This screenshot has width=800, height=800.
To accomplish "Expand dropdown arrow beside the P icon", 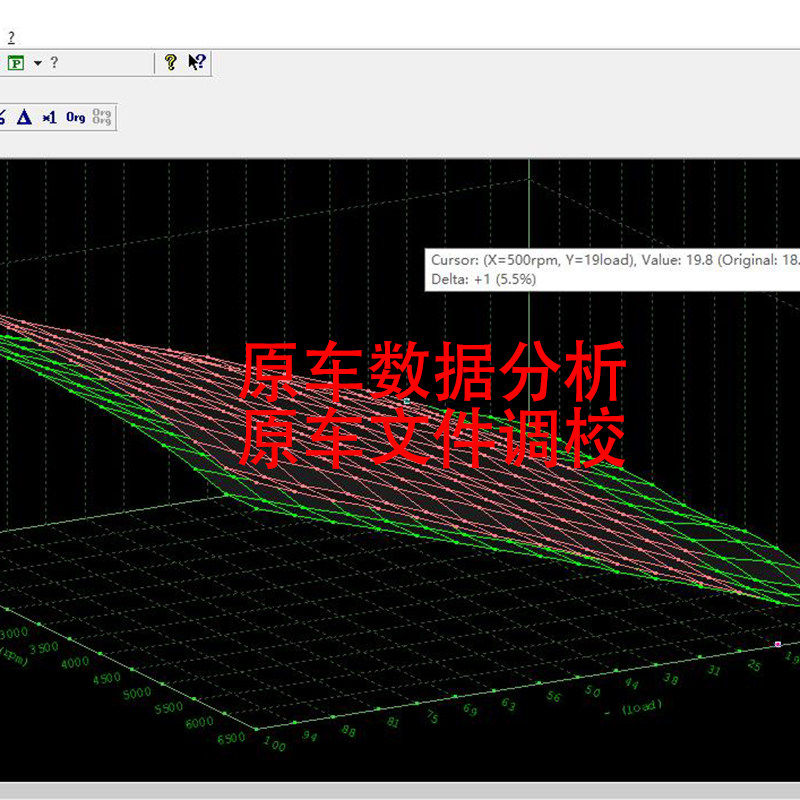I will pos(38,63).
